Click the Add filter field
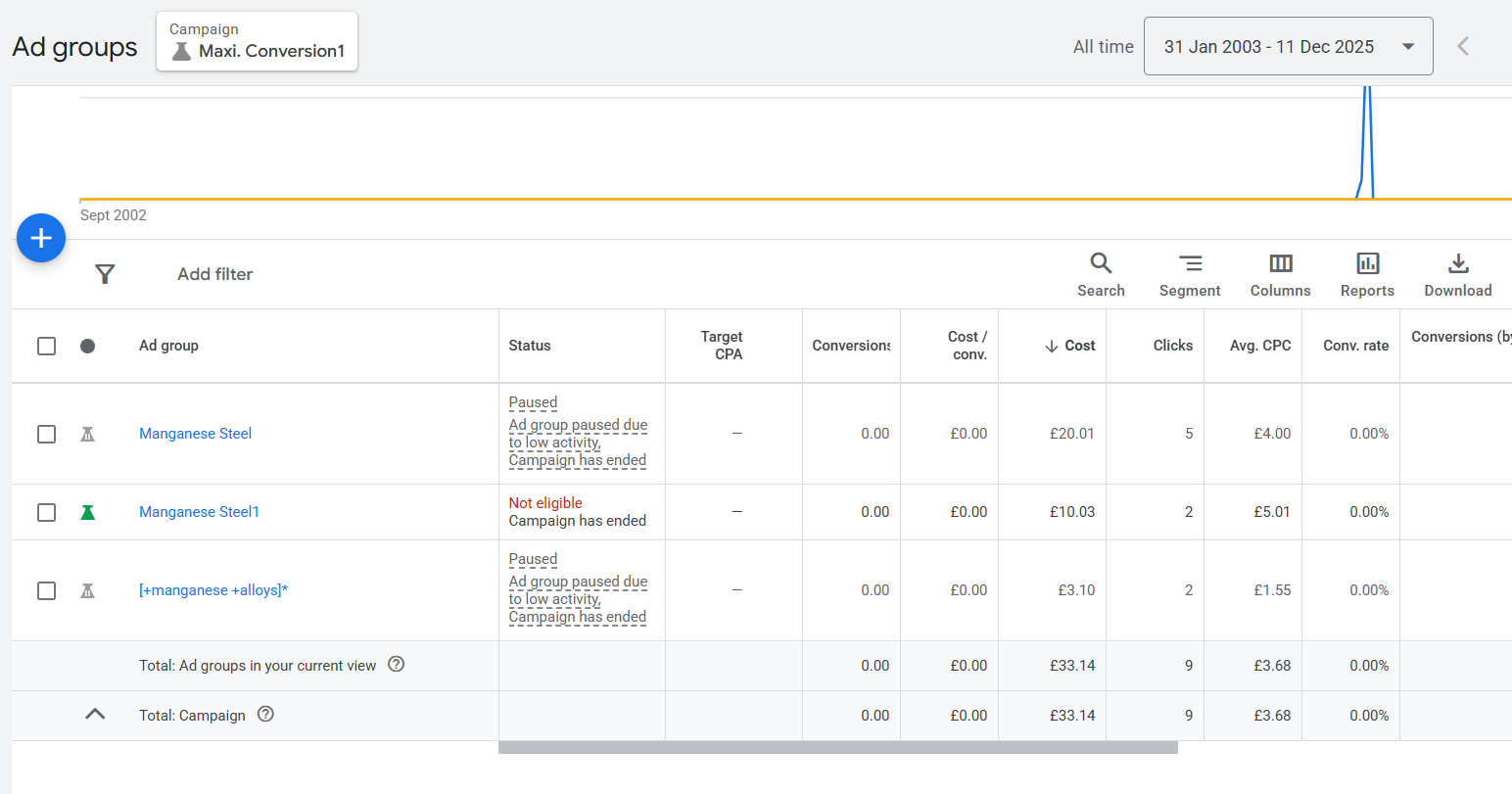 tap(215, 274)
